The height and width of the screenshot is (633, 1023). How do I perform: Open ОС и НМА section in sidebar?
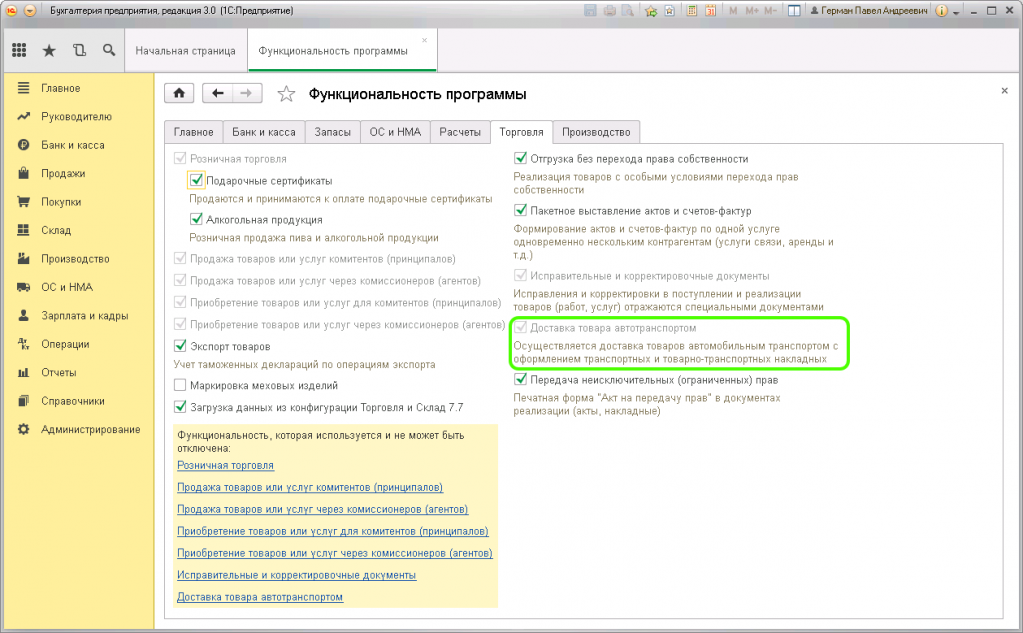pos(67,287)
